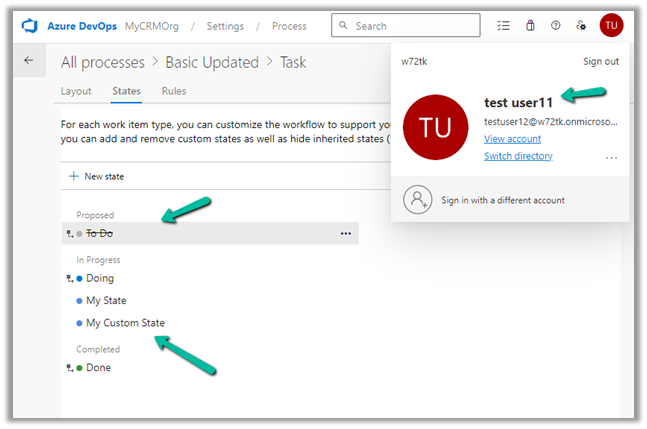
Task: Select the States tab
Action: pos(126,91)
